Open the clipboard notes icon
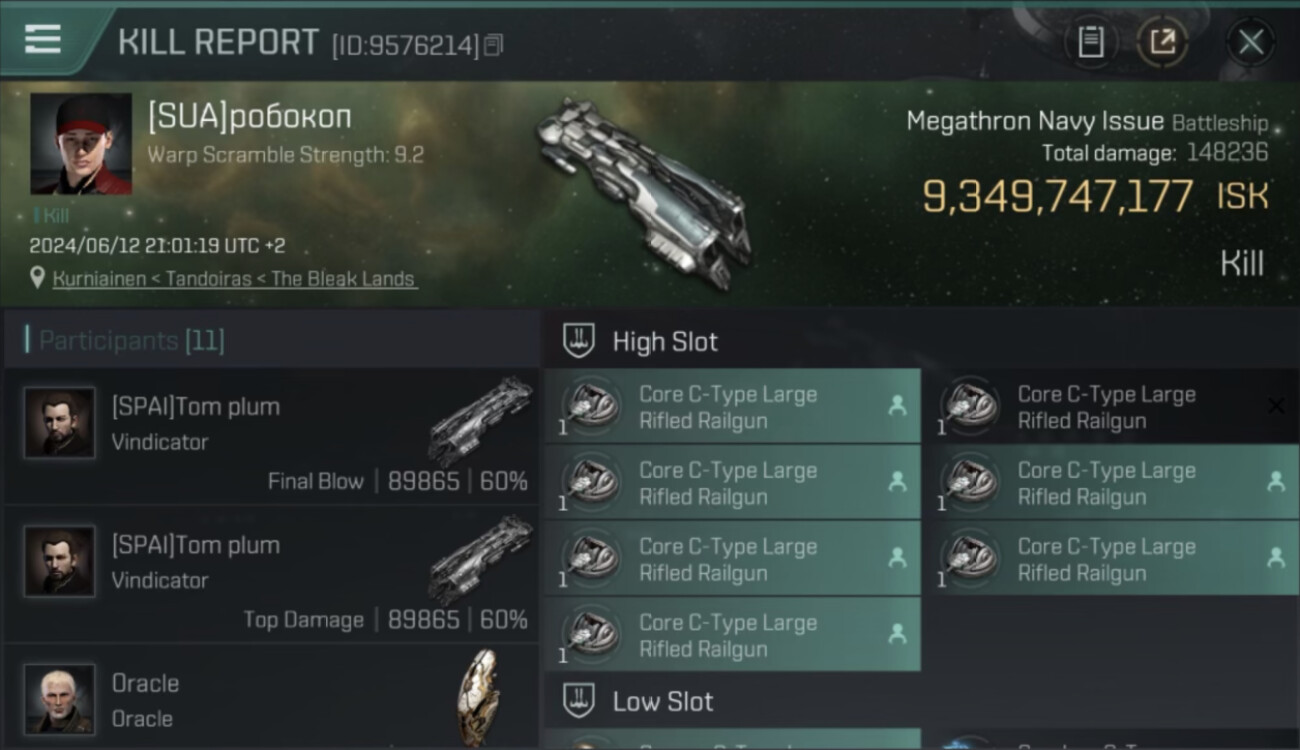The height and width of the screenshot is (750, 1300). tap(1090, 42)
